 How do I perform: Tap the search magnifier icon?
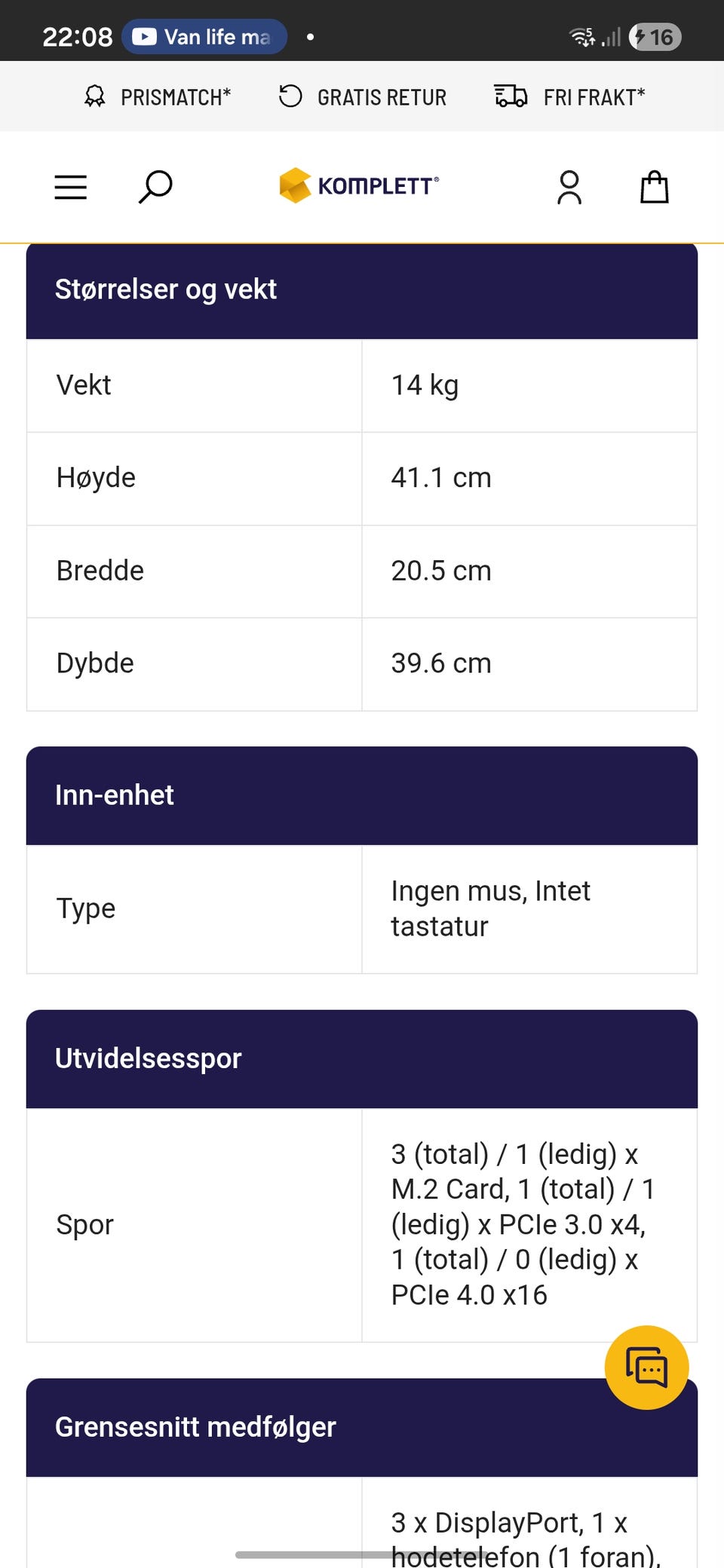click(x=155, y=187)
